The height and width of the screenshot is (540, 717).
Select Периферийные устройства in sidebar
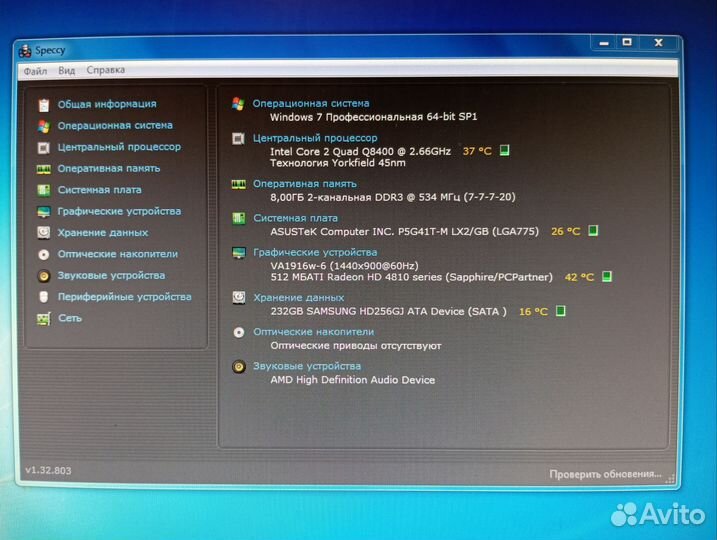(124, 297)
